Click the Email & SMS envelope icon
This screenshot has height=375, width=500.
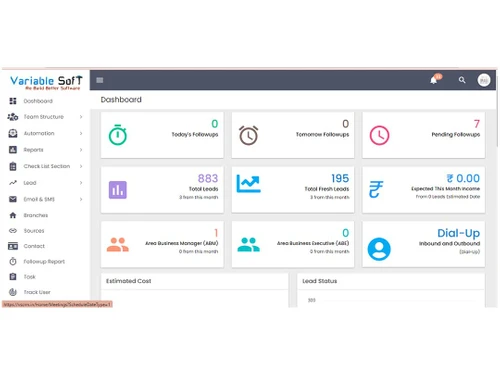(13, 199)
